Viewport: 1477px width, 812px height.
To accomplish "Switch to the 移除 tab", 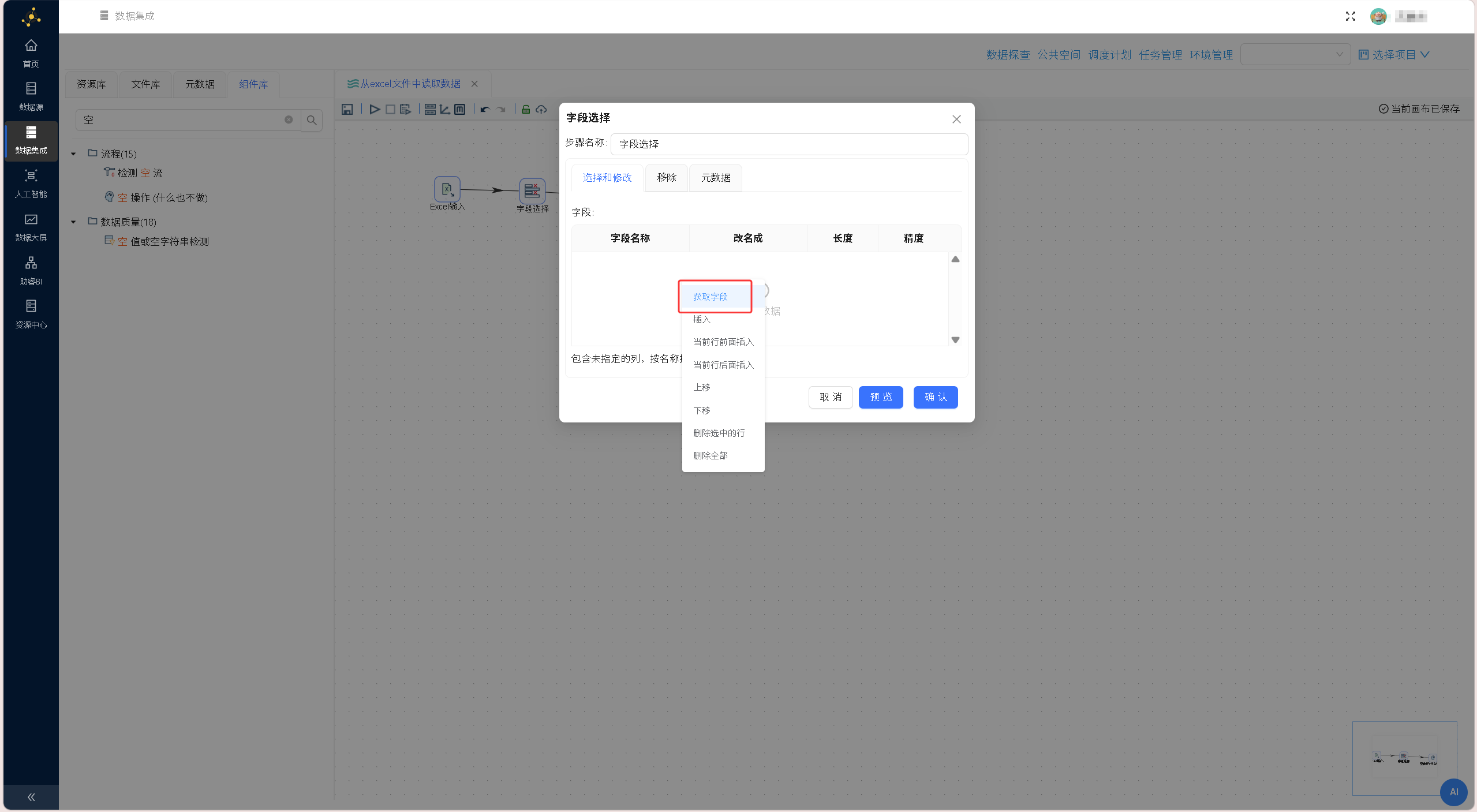I will pyautogui.click(x=666, y=178).
